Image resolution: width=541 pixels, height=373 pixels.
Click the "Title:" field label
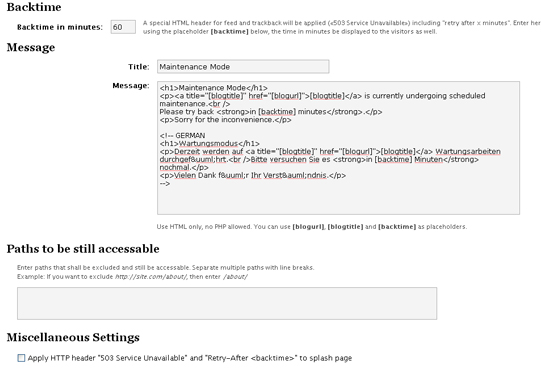click(139, 67)
